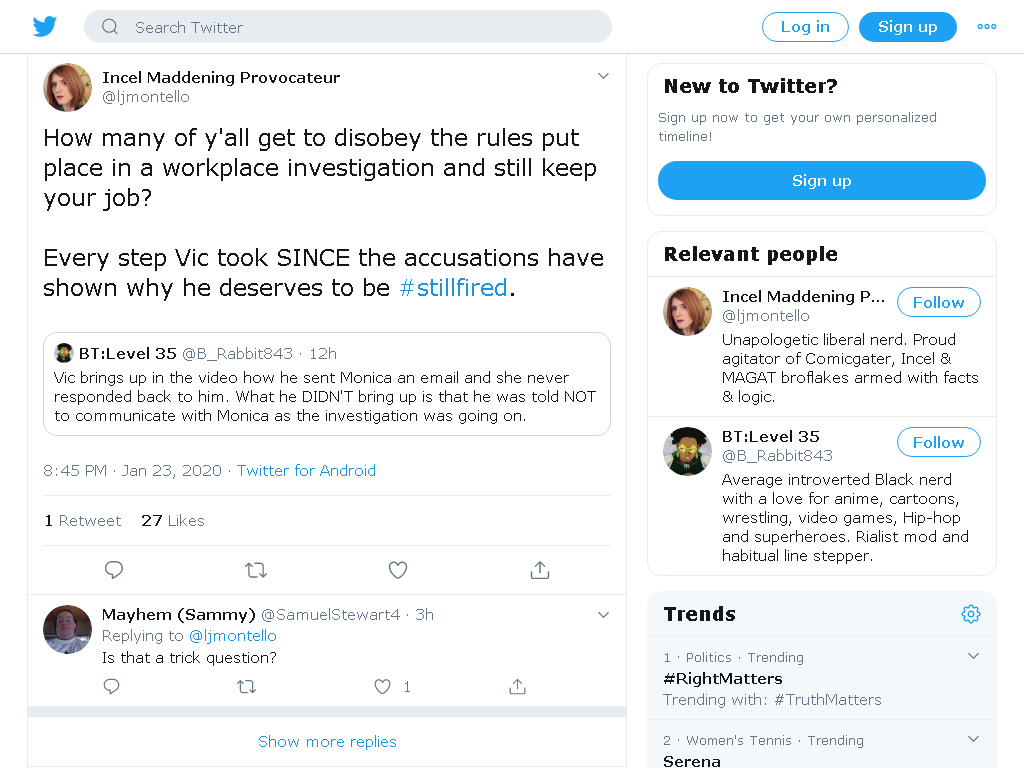Share Mayhem (Sammy)'s reply

click(x=517, y=686)
